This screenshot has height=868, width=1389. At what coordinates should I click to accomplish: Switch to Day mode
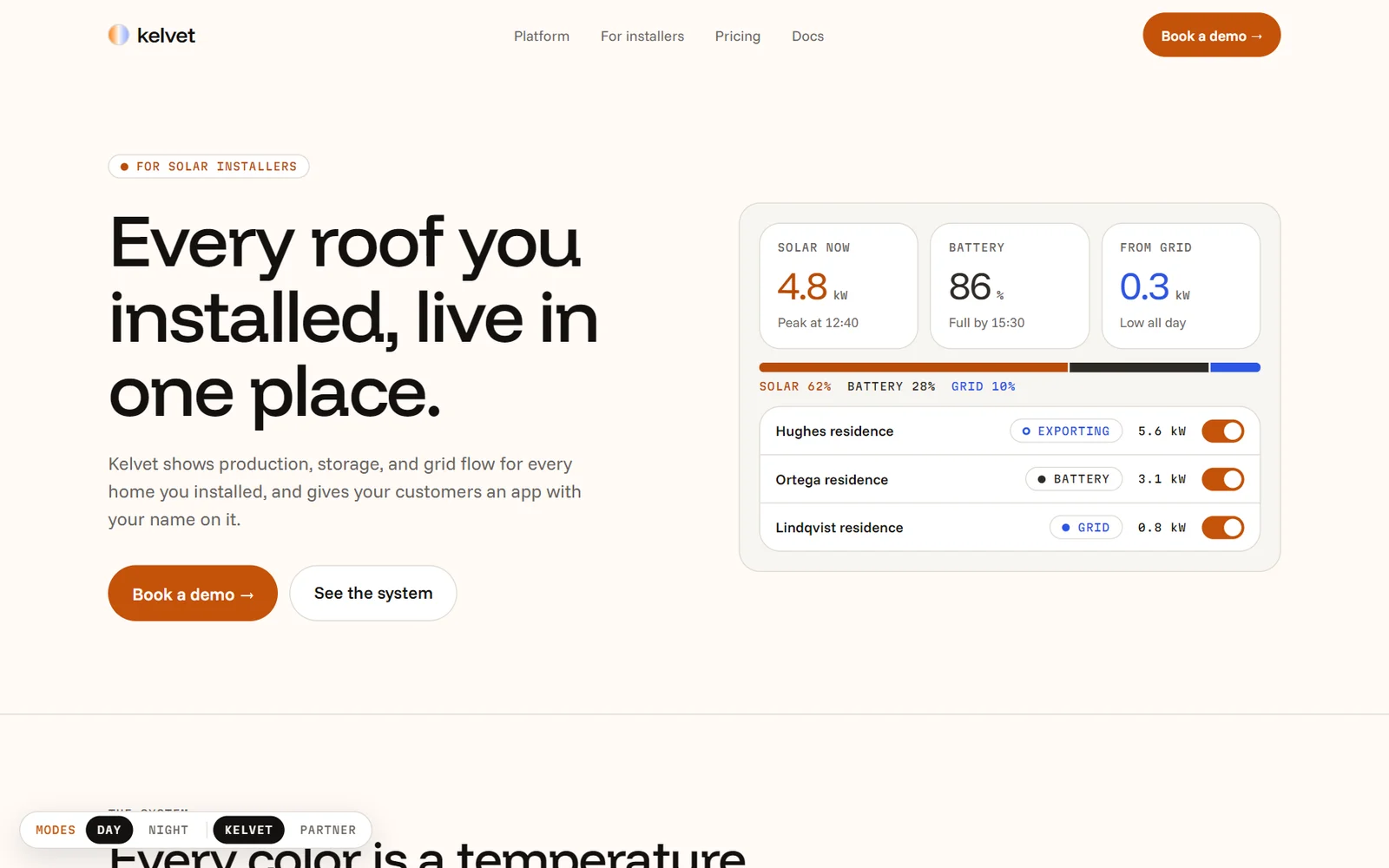coord(109,830)
